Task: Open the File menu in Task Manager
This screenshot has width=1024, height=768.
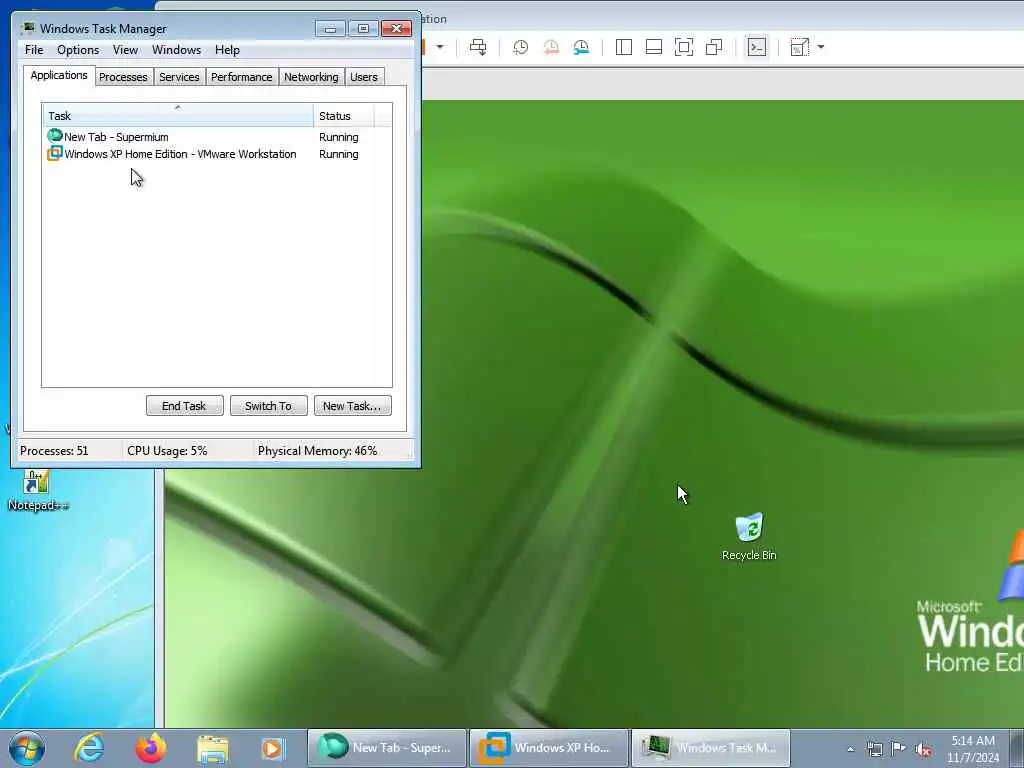Action: click(x=34, y=50)
